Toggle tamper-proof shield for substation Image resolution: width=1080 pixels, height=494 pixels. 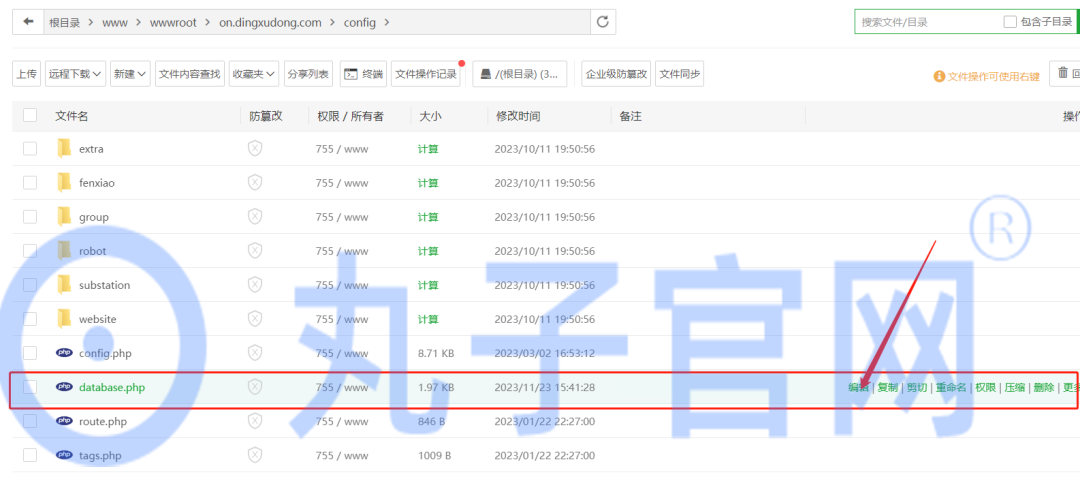(x=255, y=285)
